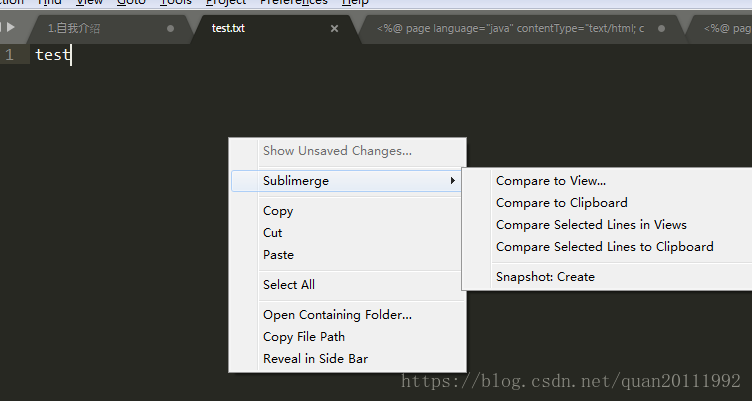The width and height of the screenshot is (752, 401).
Task: Choose Copy from context menu
Action: point(278,211)
